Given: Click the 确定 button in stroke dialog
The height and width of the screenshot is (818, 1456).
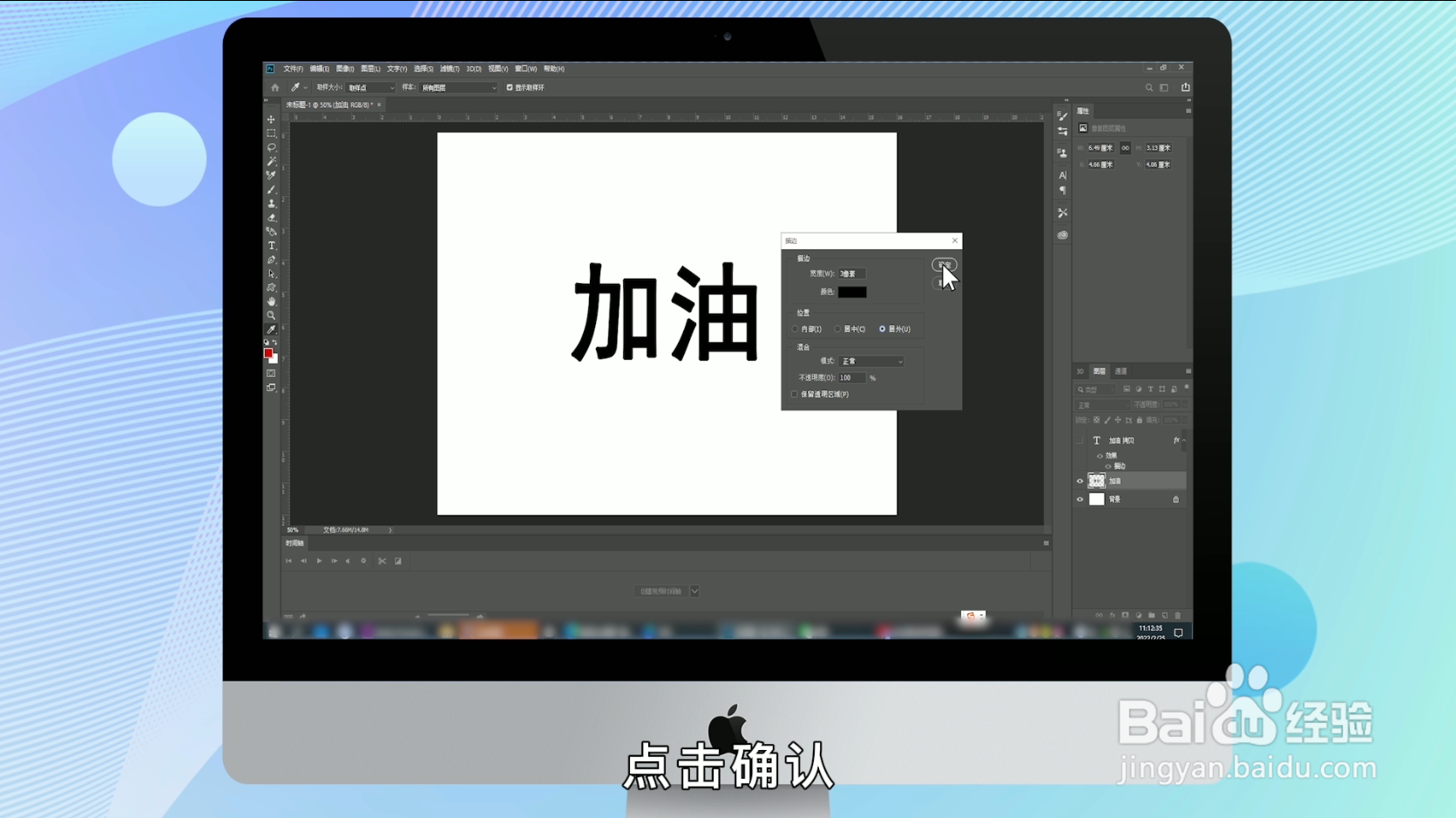Looking at the screenshot, I should pyautogui.click(x=945, y=264).
